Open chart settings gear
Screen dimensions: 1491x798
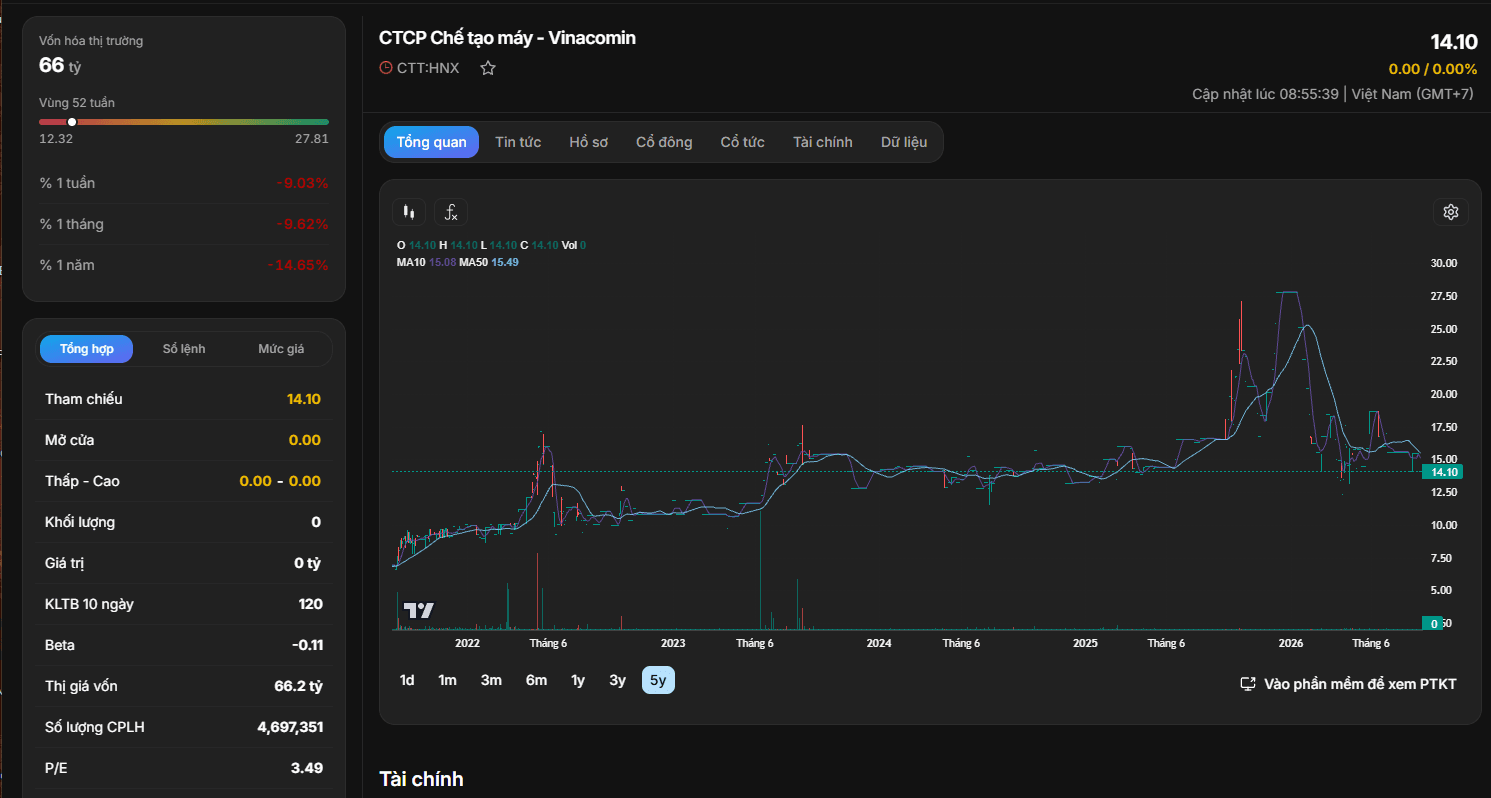pyautogui.click(x=1451, y=212)
